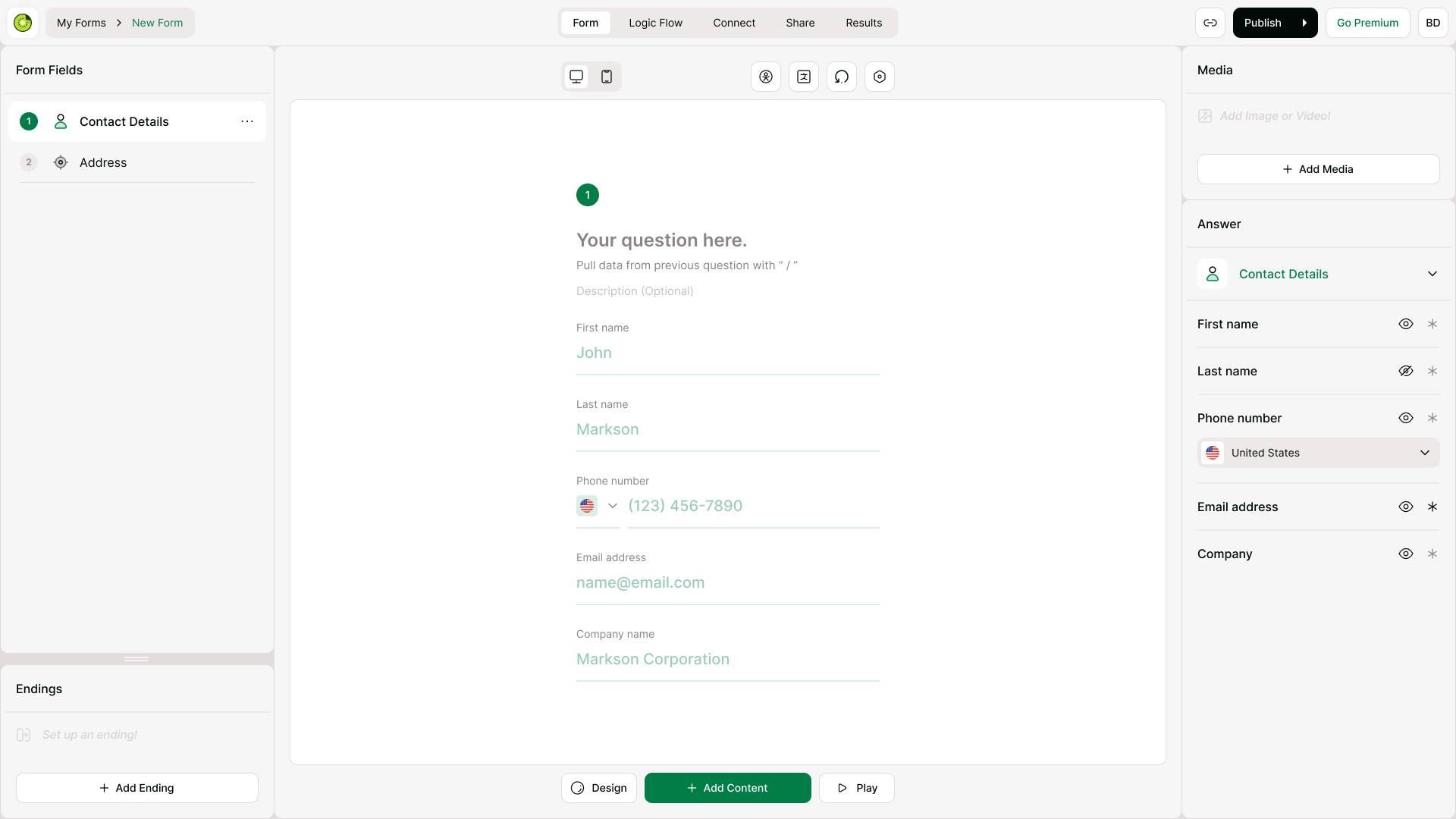Toggle Email address as required field
Image resolution: width=1456 pixels, height=819 pixels.
pyautogui.click(x=1432, y=507)
